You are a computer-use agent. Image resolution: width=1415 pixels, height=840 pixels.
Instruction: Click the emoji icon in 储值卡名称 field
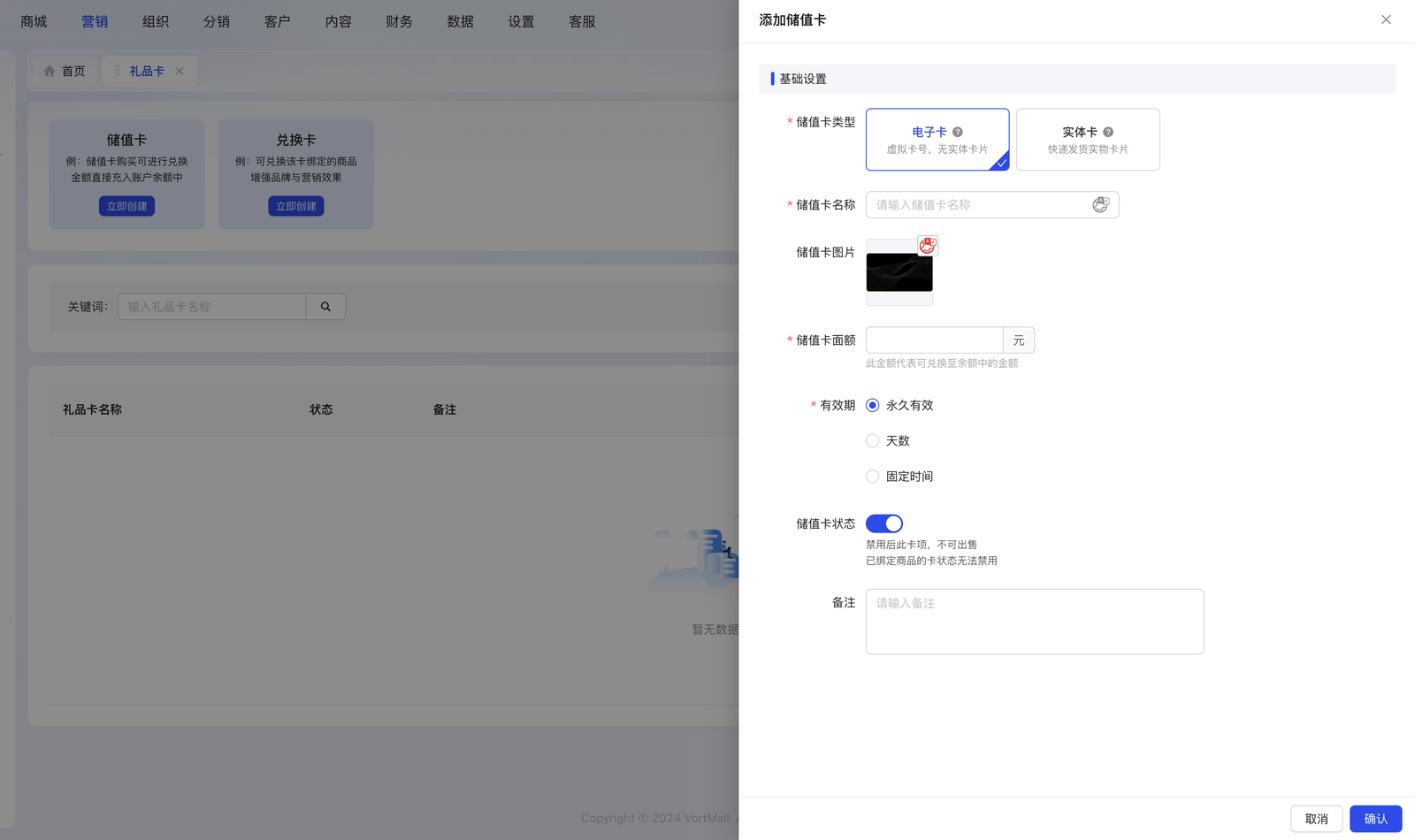[x=1100, y=205]
